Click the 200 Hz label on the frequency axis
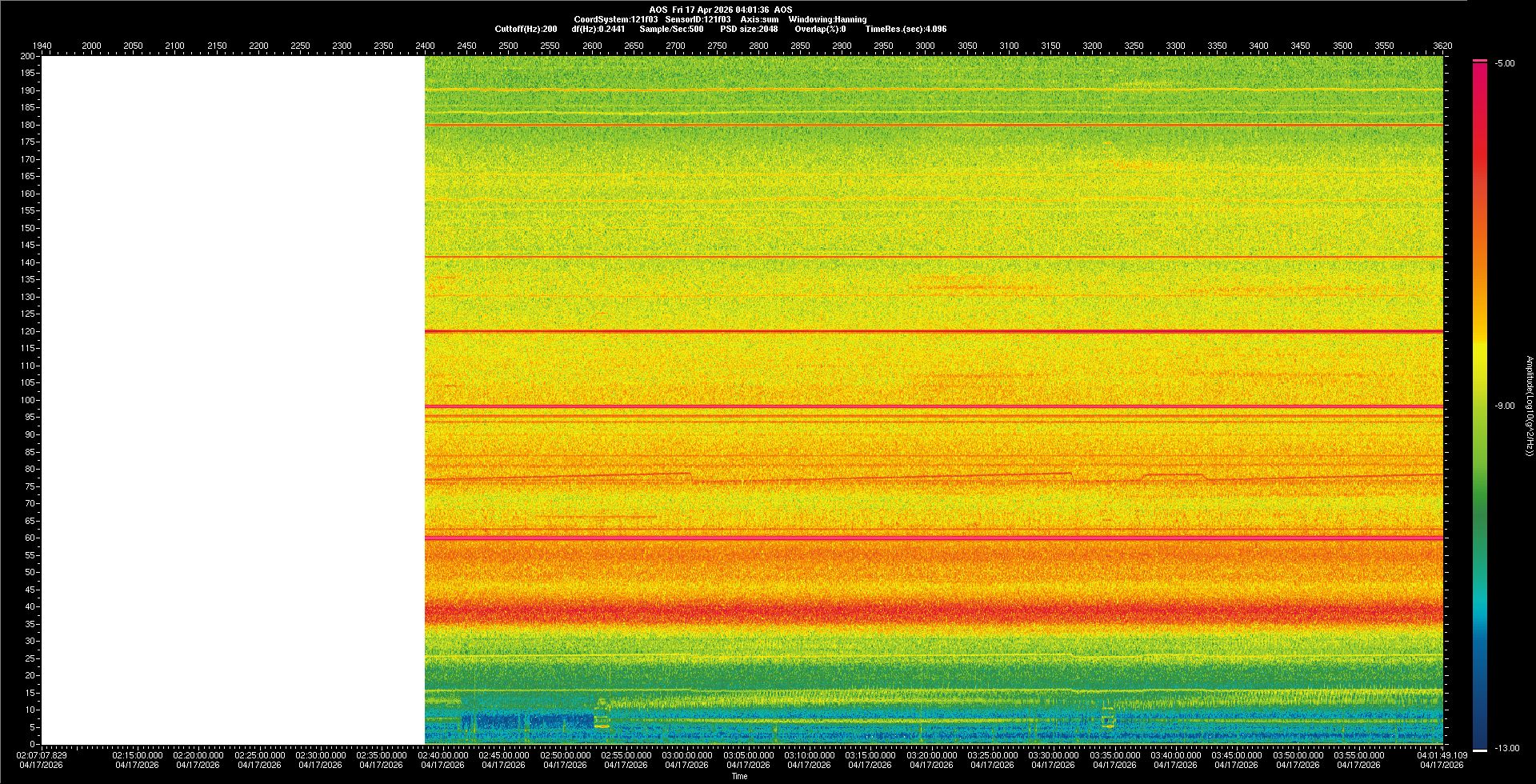 (28, 56)
